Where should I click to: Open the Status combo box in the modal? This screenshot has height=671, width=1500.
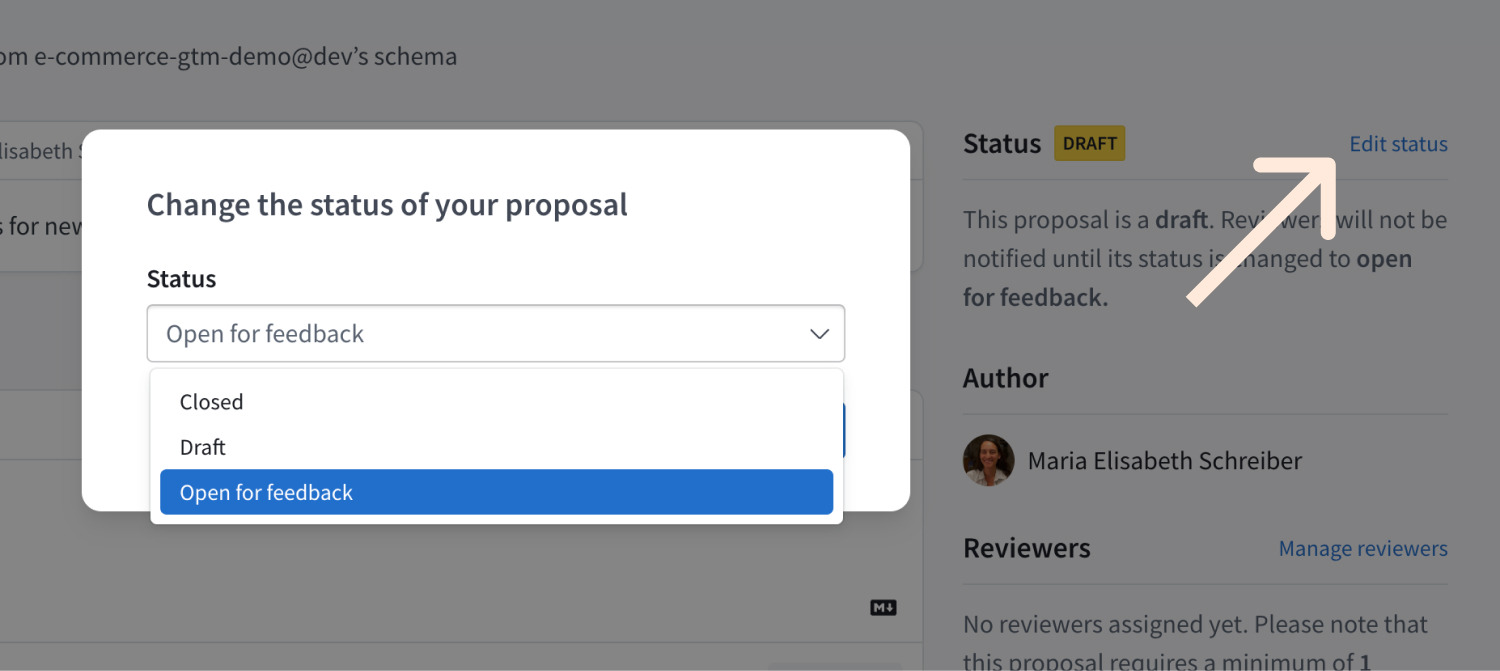pos(496,333)
